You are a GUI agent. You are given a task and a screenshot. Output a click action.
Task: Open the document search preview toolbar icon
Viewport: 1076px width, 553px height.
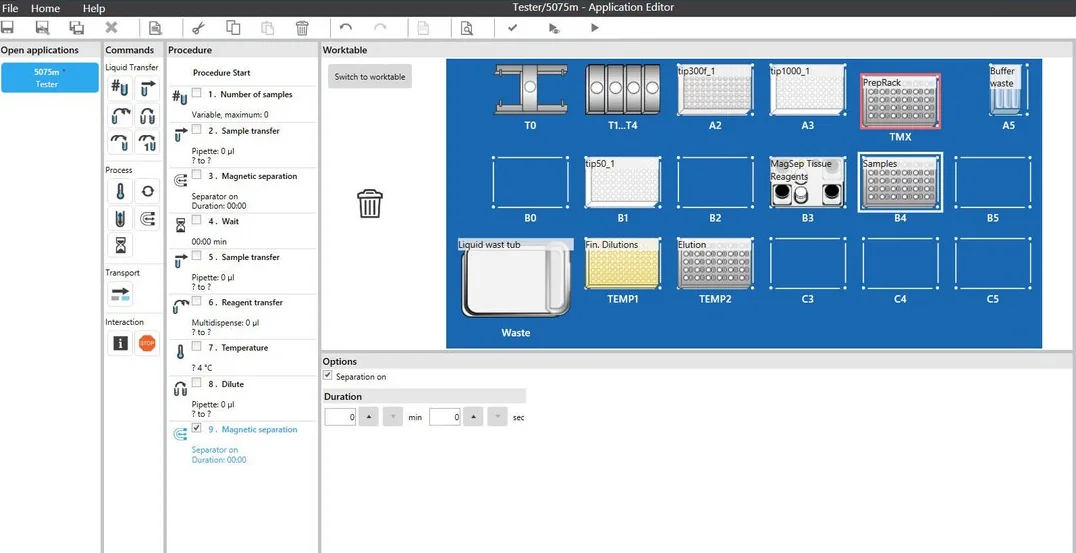pyautogui.click(x=467, y=28)
